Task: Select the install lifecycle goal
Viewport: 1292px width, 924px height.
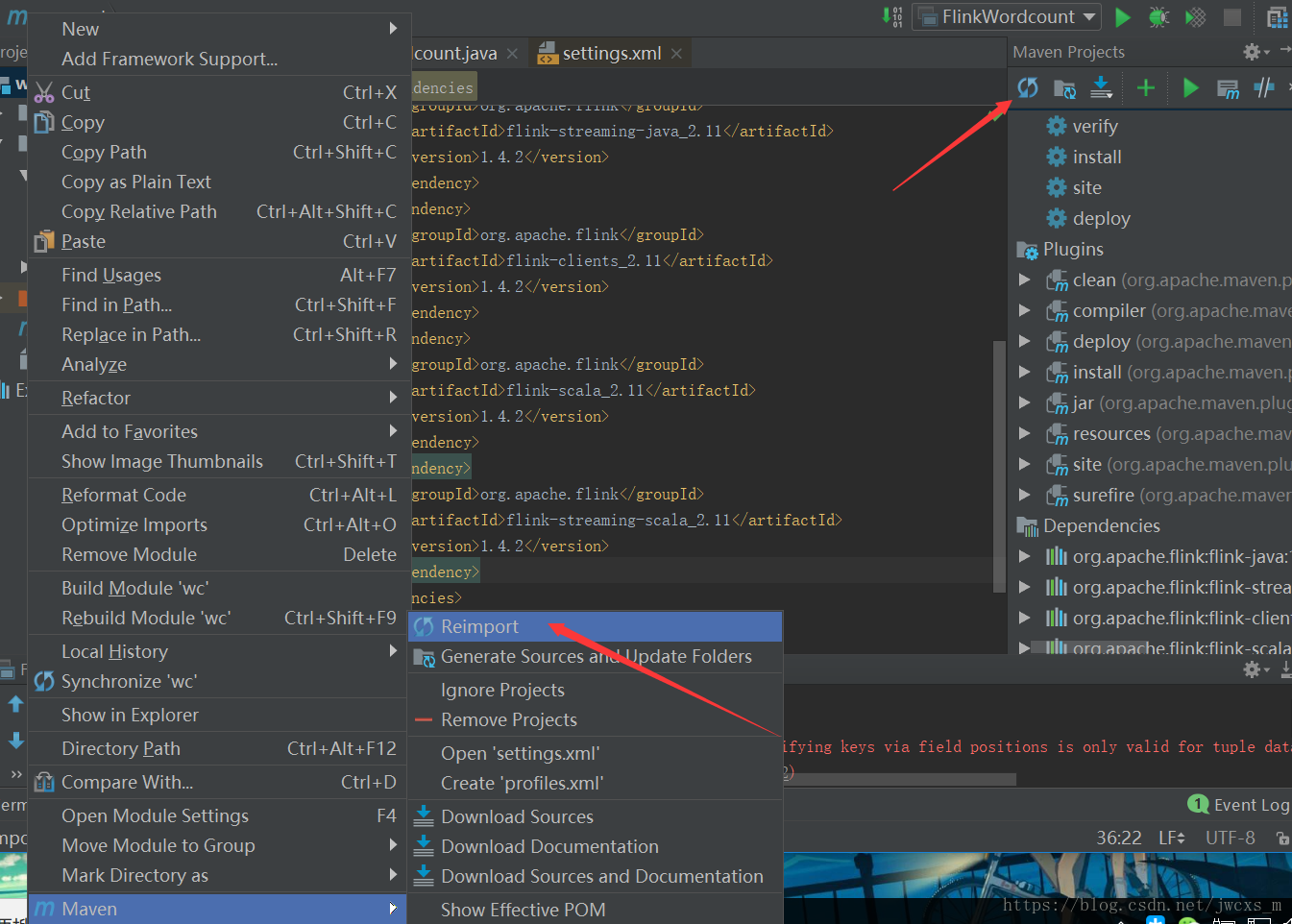Action: coord(1096,157)
